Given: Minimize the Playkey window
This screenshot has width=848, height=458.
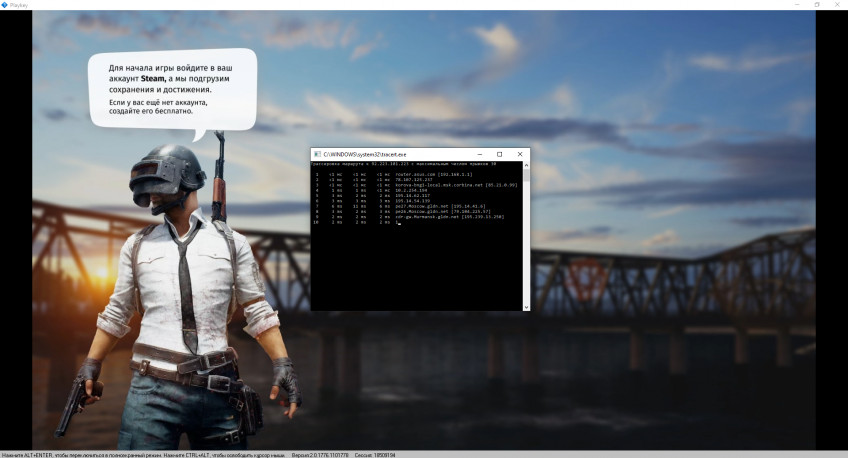Looking at the screenshot, I should [797, 5].
